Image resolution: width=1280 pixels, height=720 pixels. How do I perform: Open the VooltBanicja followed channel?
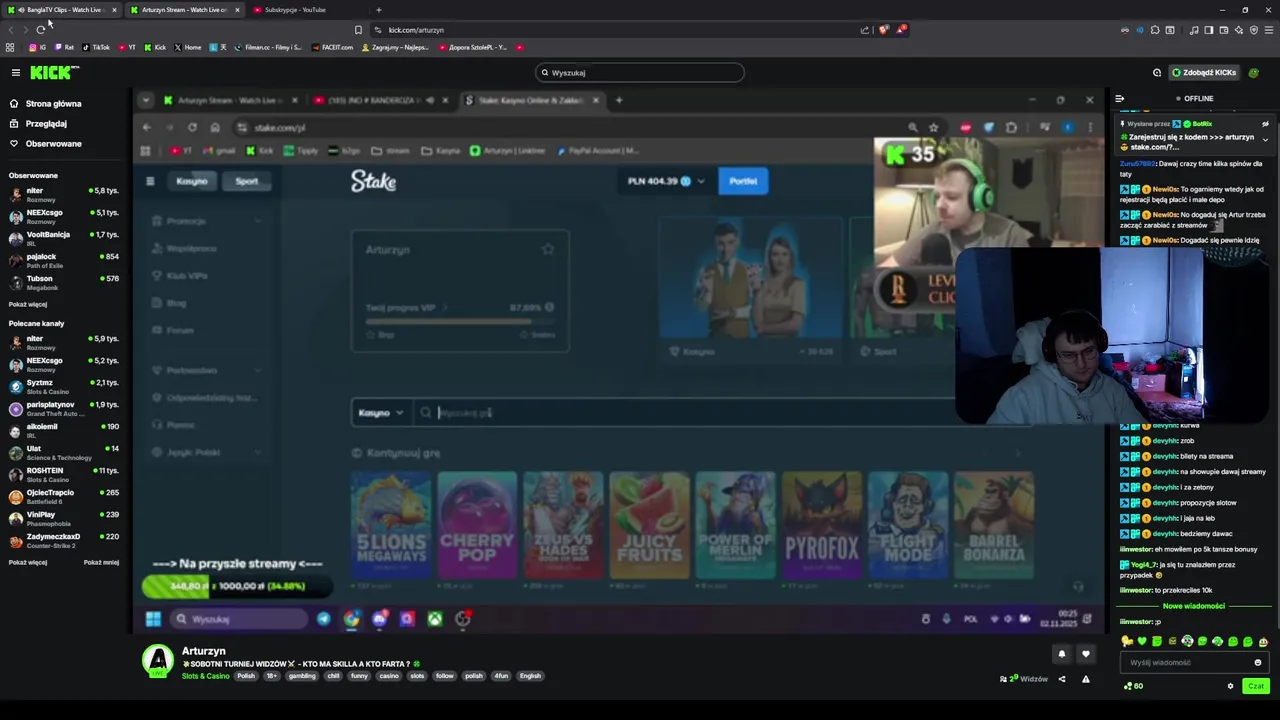(x=63, y=238)
